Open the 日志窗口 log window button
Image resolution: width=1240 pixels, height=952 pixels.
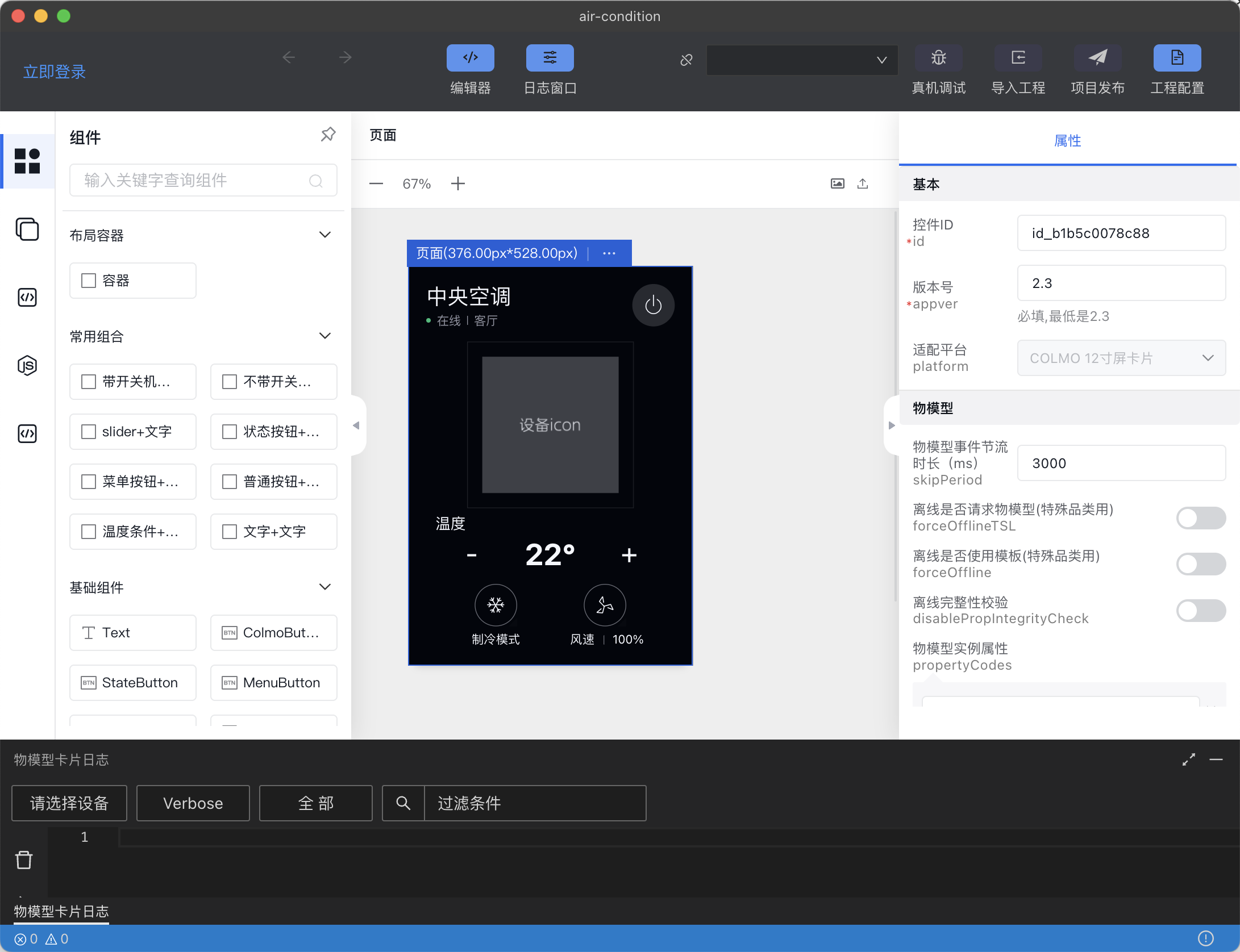click(x=550, y=58)
